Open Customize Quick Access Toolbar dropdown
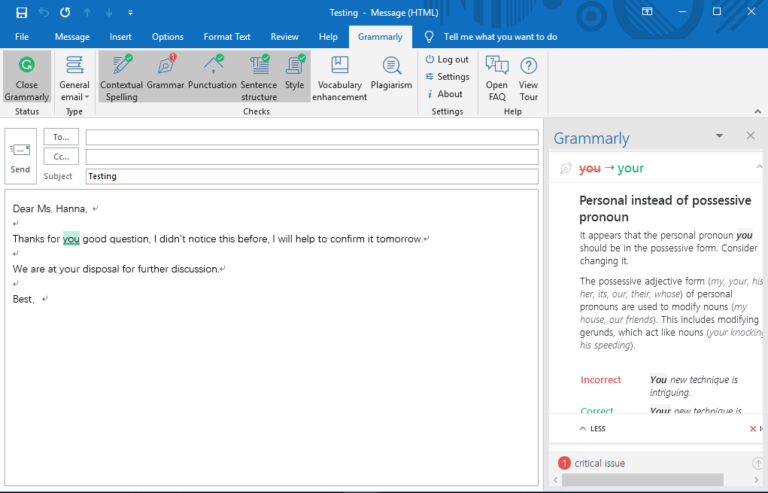The height and width of the screenshot is (493, 768). pyautogui.click(x=130, y=13)
